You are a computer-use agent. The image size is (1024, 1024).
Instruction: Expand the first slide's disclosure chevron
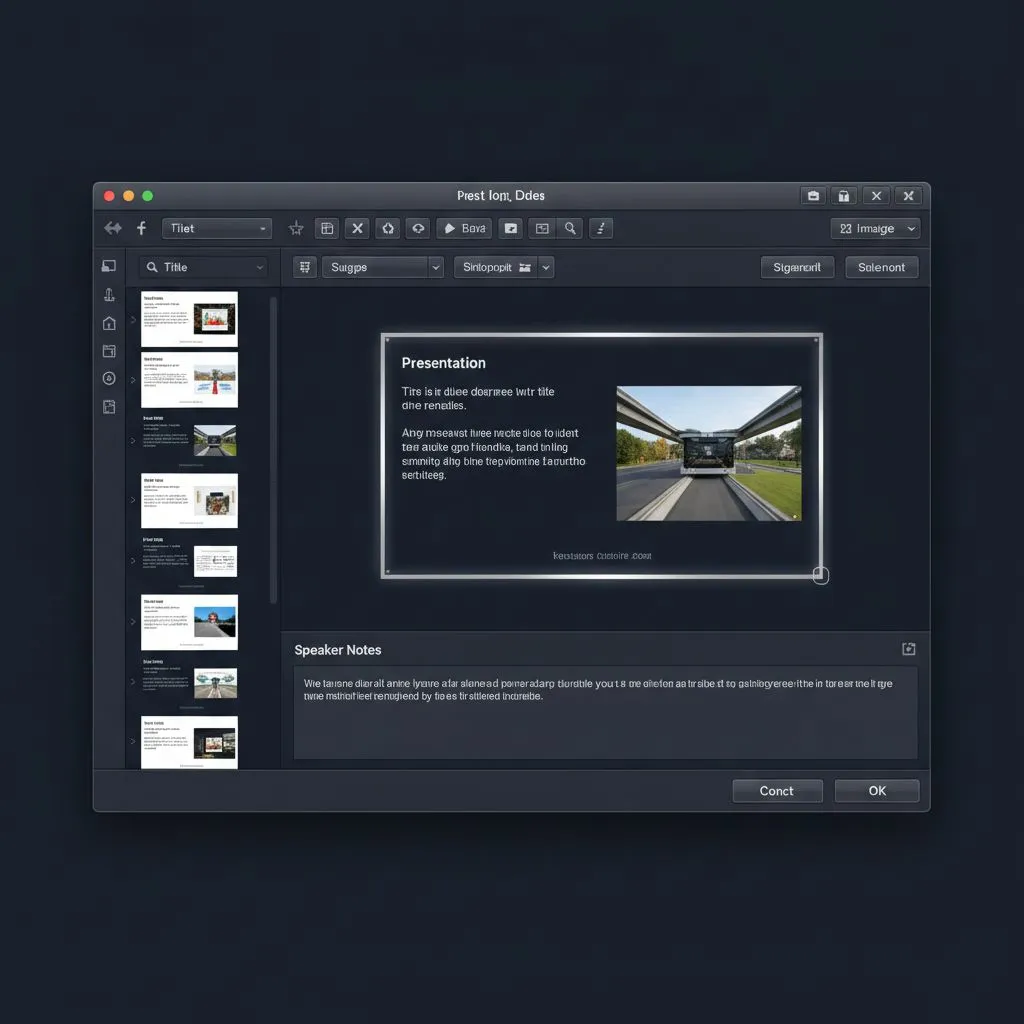tap(133, 320)
